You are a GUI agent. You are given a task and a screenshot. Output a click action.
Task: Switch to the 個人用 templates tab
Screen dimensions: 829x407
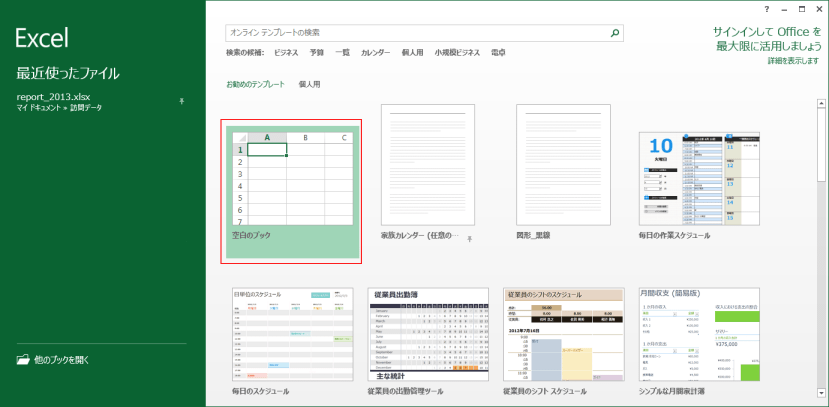(x=309, y=85)
